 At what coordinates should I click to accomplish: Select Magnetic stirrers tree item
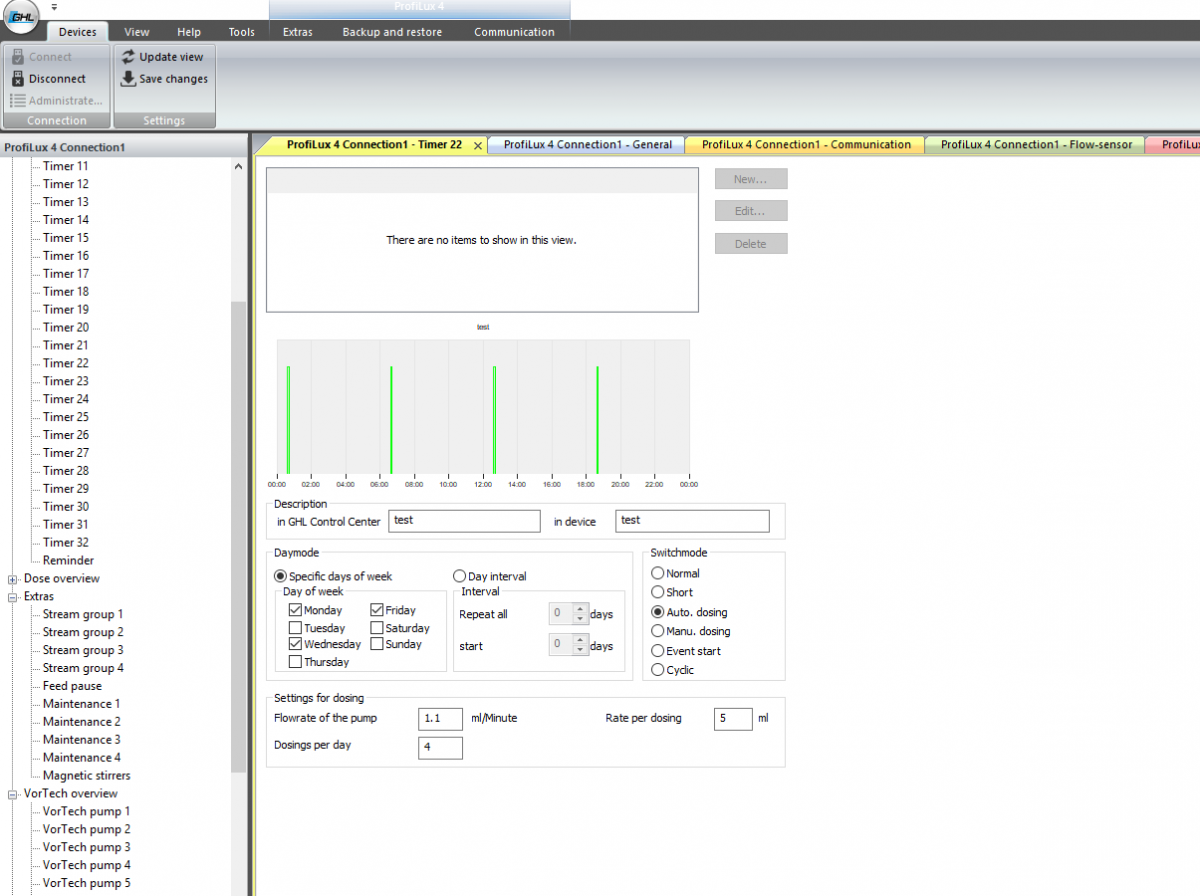[x=86, y=776]
